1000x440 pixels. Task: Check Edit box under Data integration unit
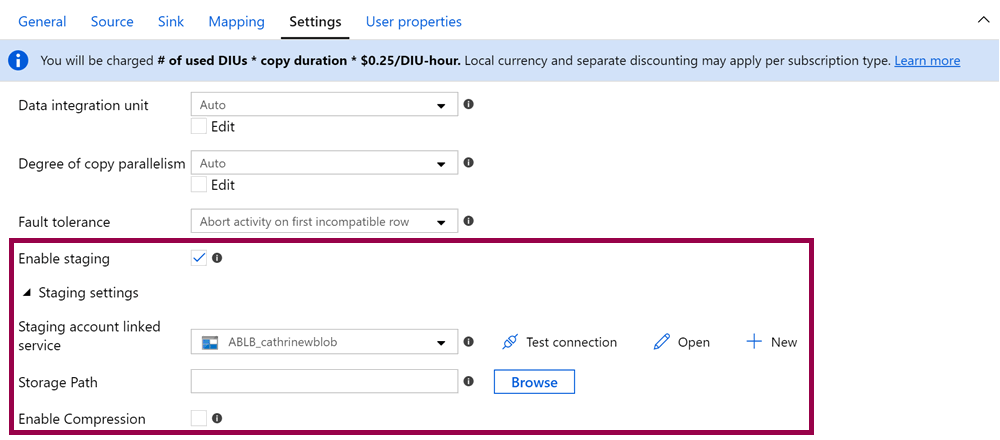199,126
